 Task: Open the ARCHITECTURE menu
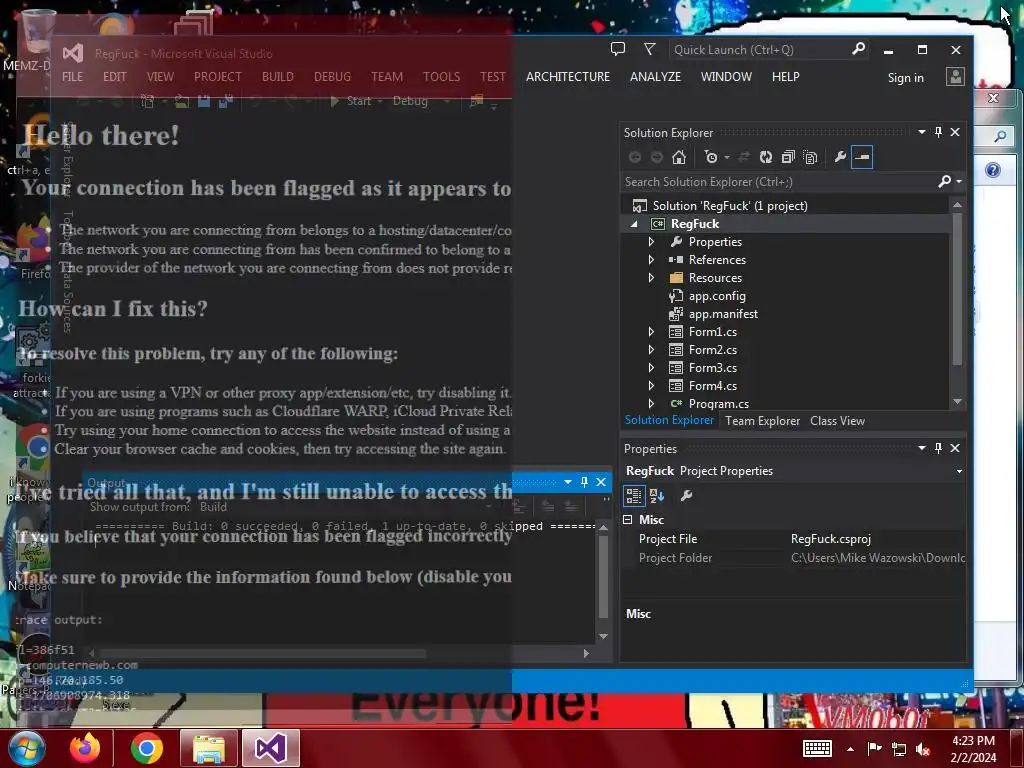[x=568, y=77]
